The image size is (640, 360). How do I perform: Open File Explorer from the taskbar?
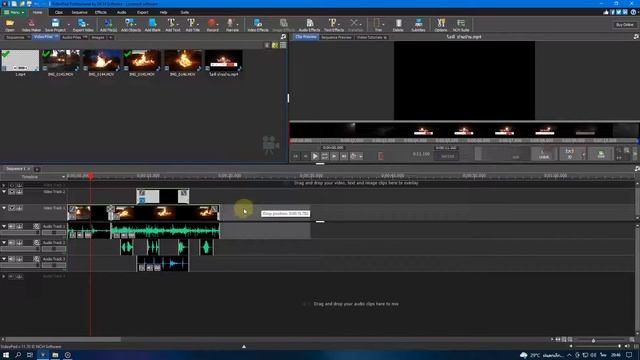[x=55, y=355]
